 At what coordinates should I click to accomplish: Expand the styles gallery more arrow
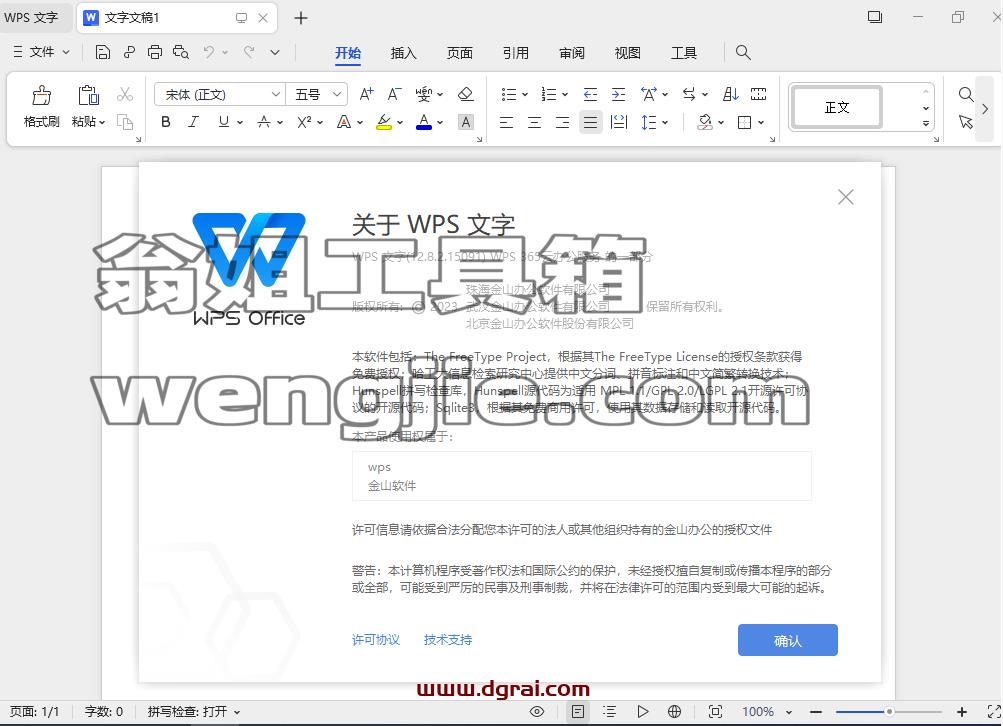[x=926, y=123]
